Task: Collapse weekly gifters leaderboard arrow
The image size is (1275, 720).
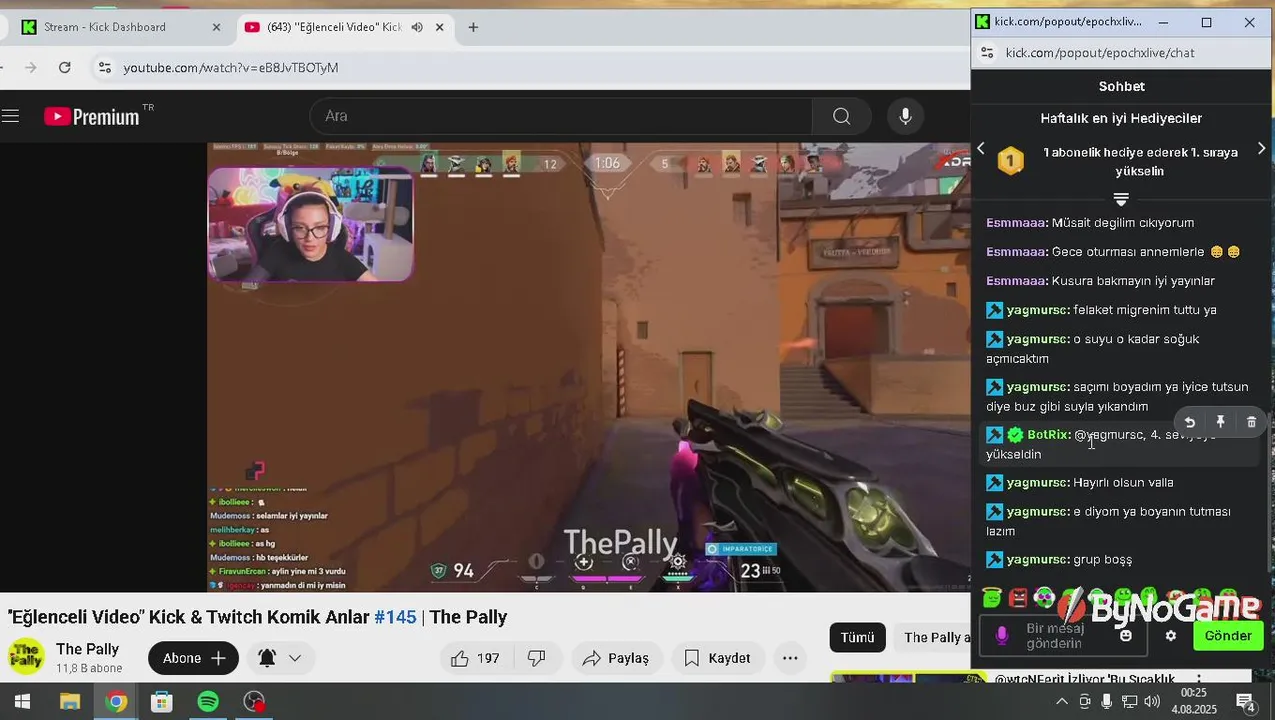Action: [1121, 199]
